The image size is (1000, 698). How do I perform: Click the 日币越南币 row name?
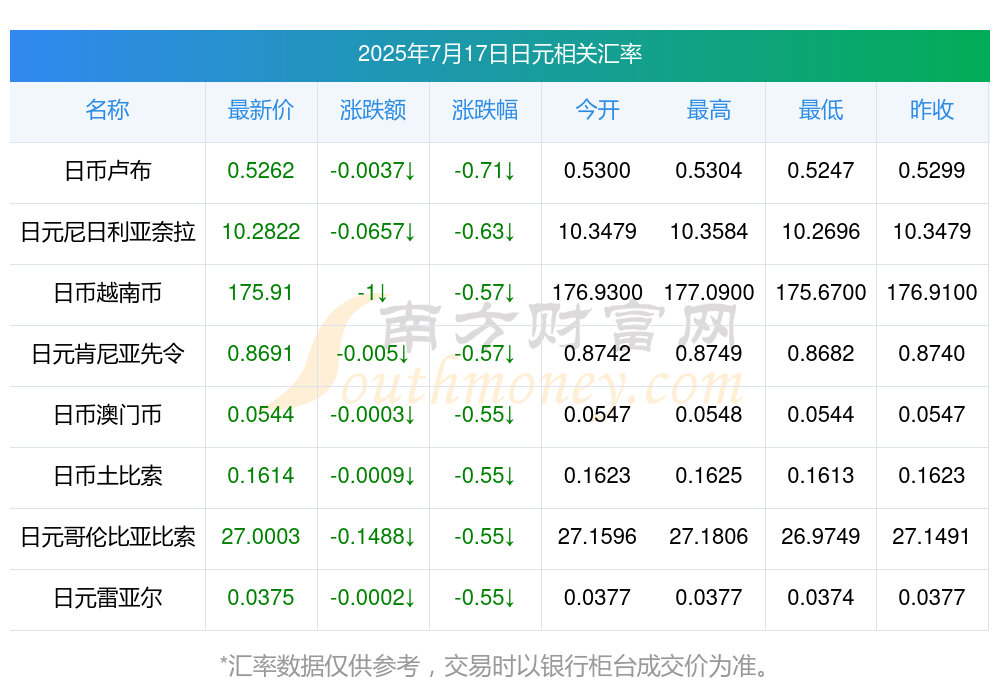click(107, 293)
